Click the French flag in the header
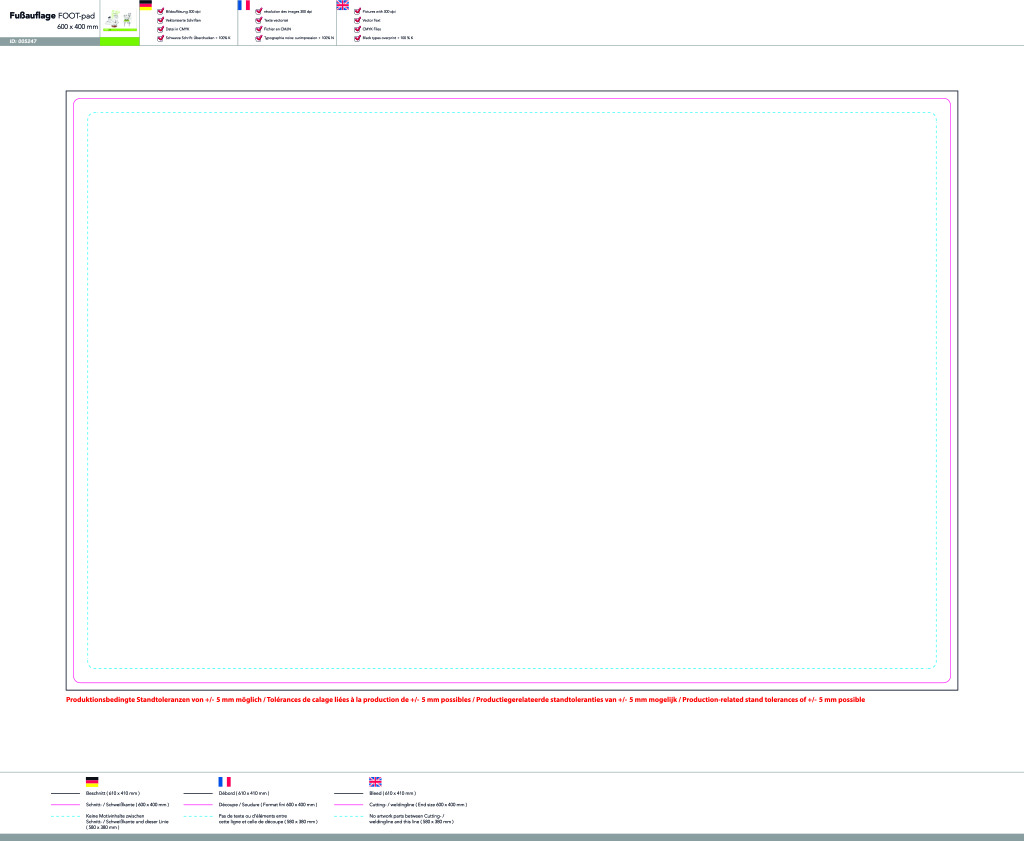The height and width of the screenshot is (841, 1024). pyautogui.click(x=243, y=5)
